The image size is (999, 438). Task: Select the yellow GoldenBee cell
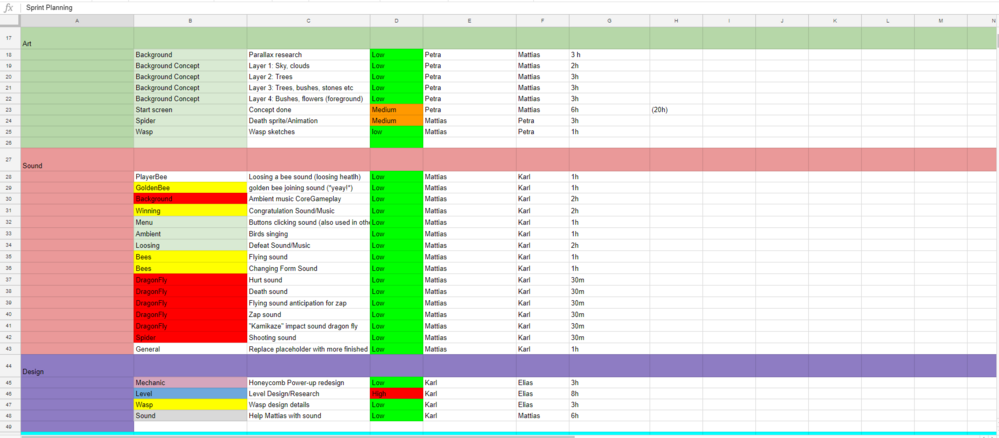(x=190, y=188)
